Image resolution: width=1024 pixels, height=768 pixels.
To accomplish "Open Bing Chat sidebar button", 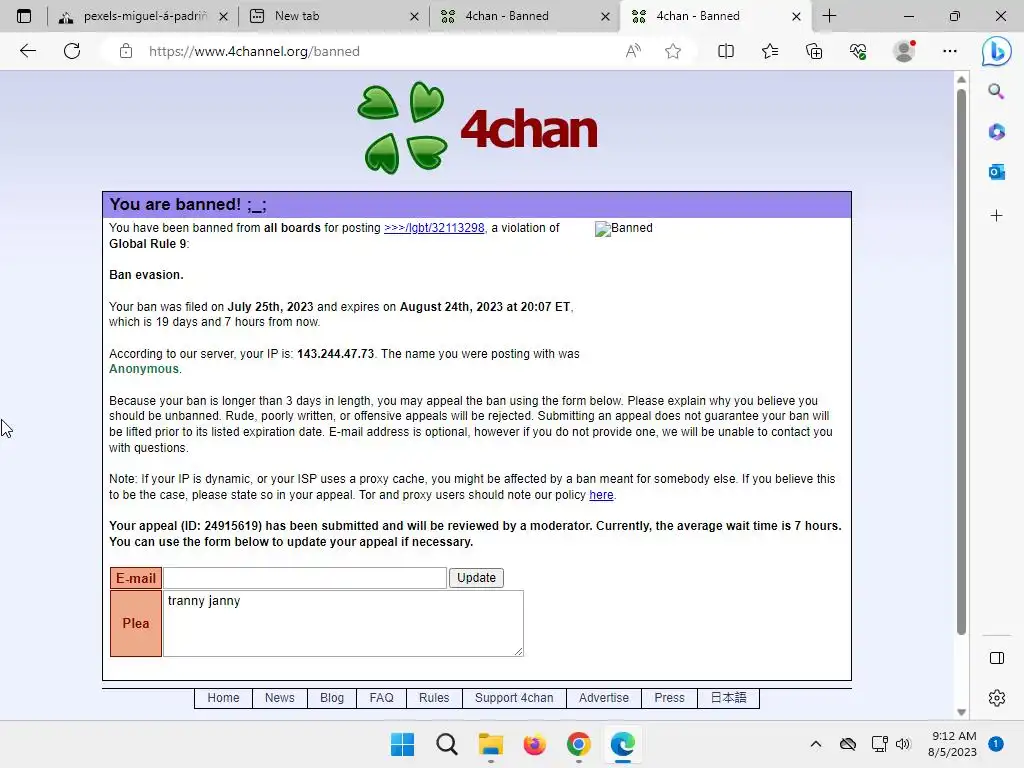I will tap(997, 52).
